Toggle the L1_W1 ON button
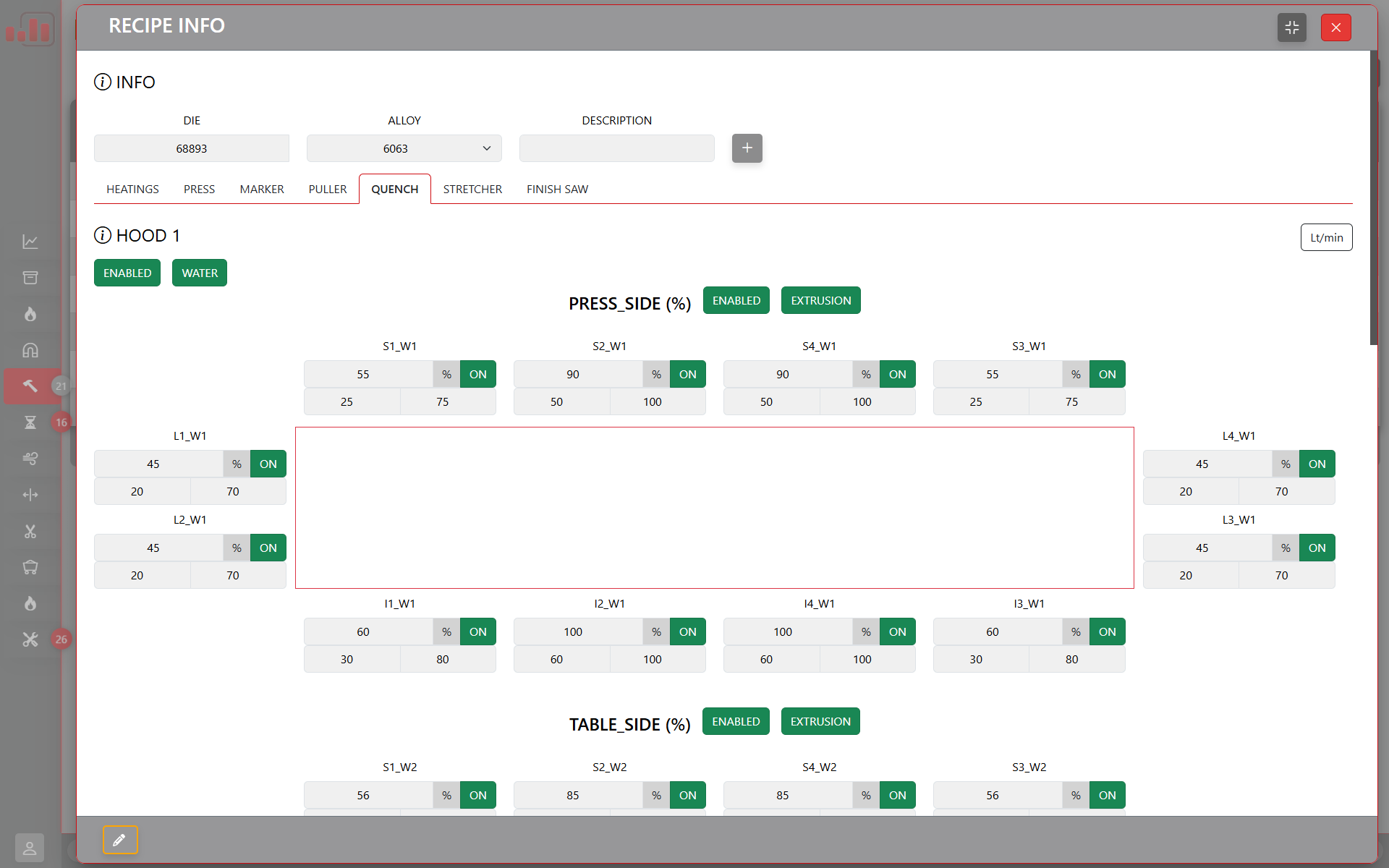1389x868 pixels. 268,464
